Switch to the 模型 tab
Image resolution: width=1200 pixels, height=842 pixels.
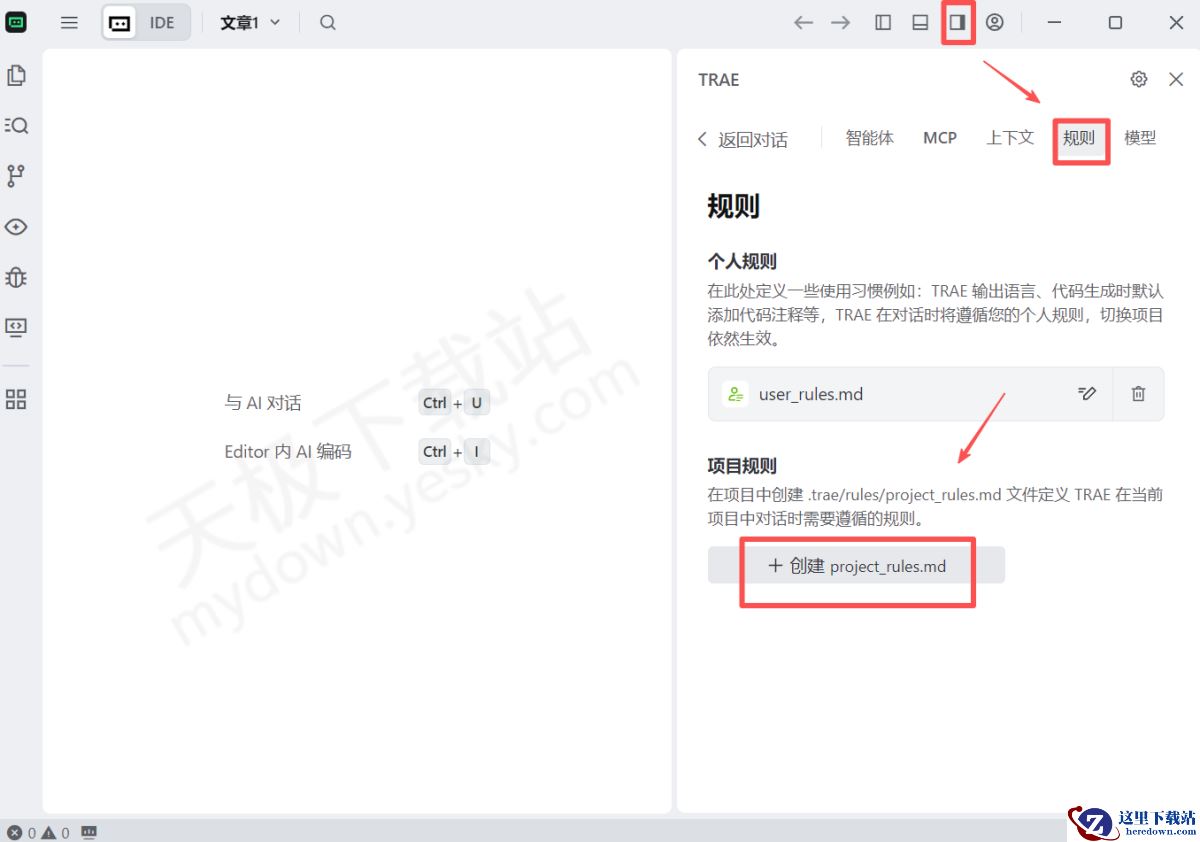[1140, 138]
